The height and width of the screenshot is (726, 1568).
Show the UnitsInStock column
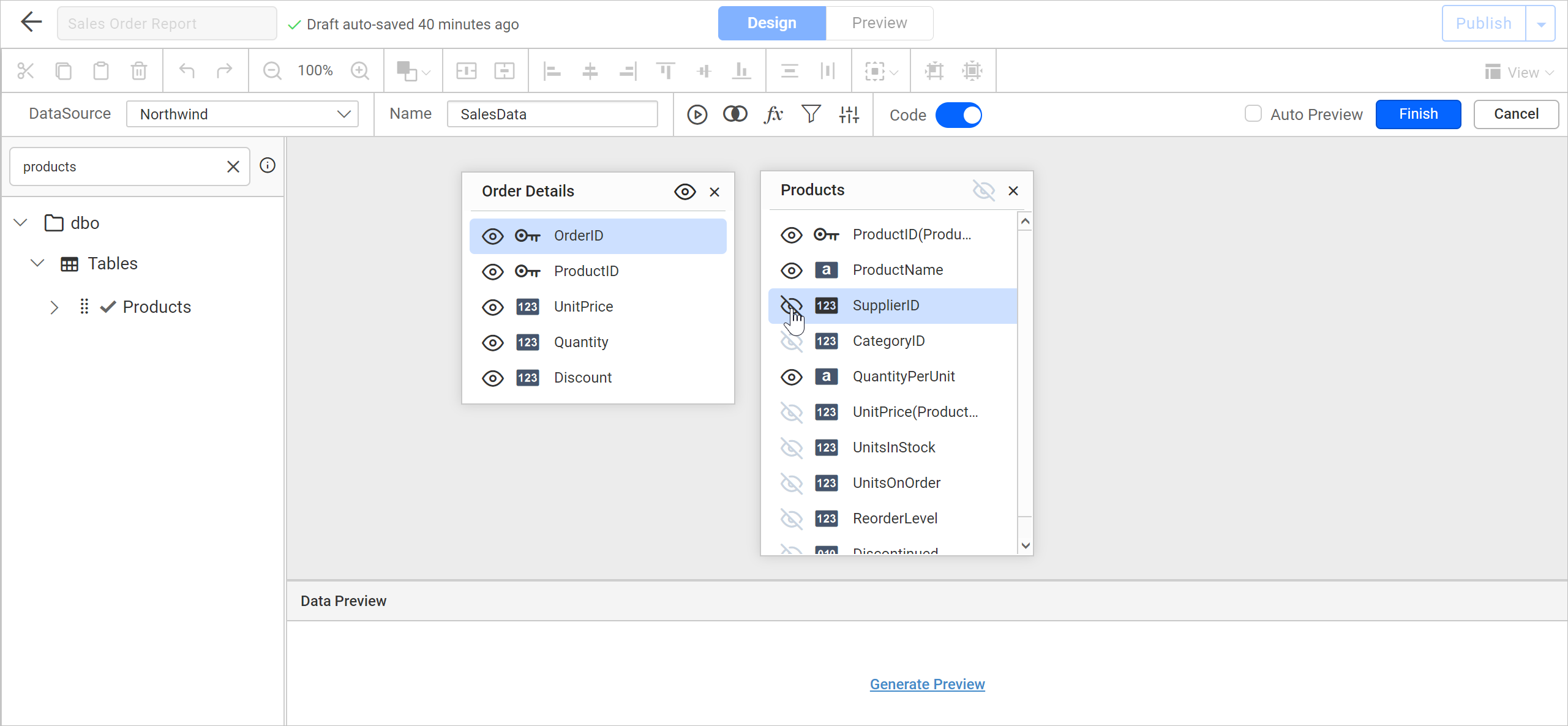792,448
